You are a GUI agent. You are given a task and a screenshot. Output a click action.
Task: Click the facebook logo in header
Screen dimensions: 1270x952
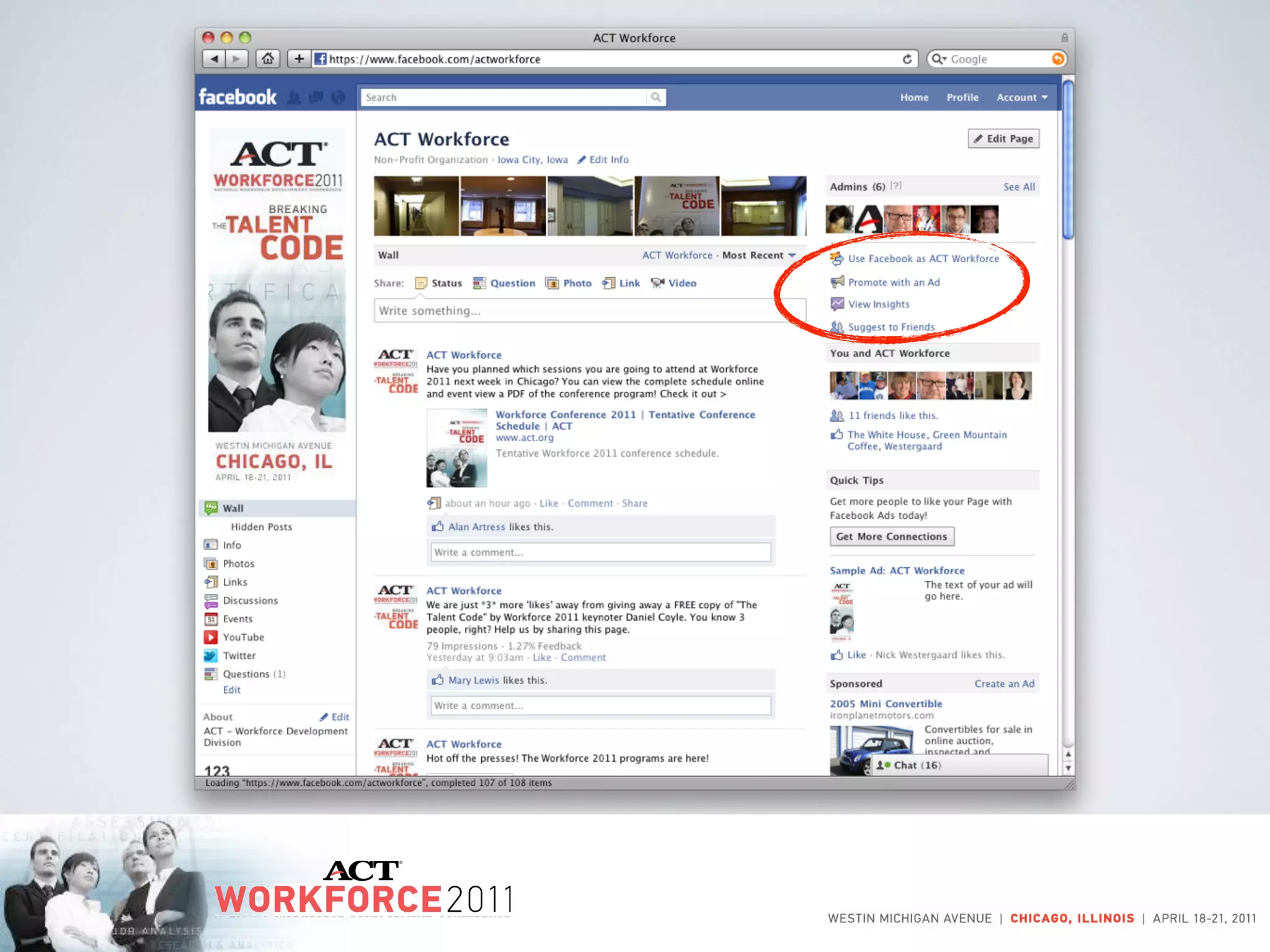tap(238, 97)
